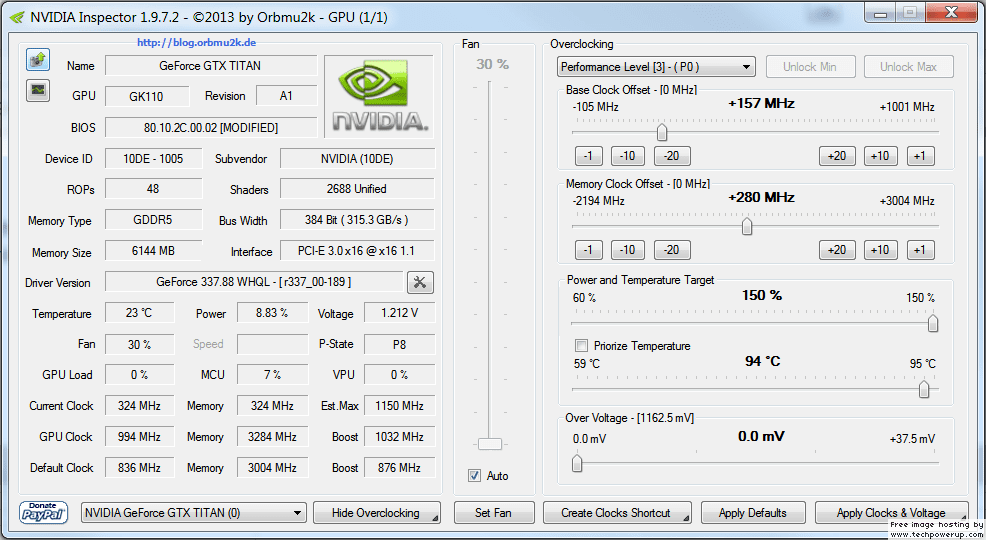The height and width of the screenshot is (540, 986).
Task: Click Base Clock Offset -1 button
Action: tap(589, 156)
